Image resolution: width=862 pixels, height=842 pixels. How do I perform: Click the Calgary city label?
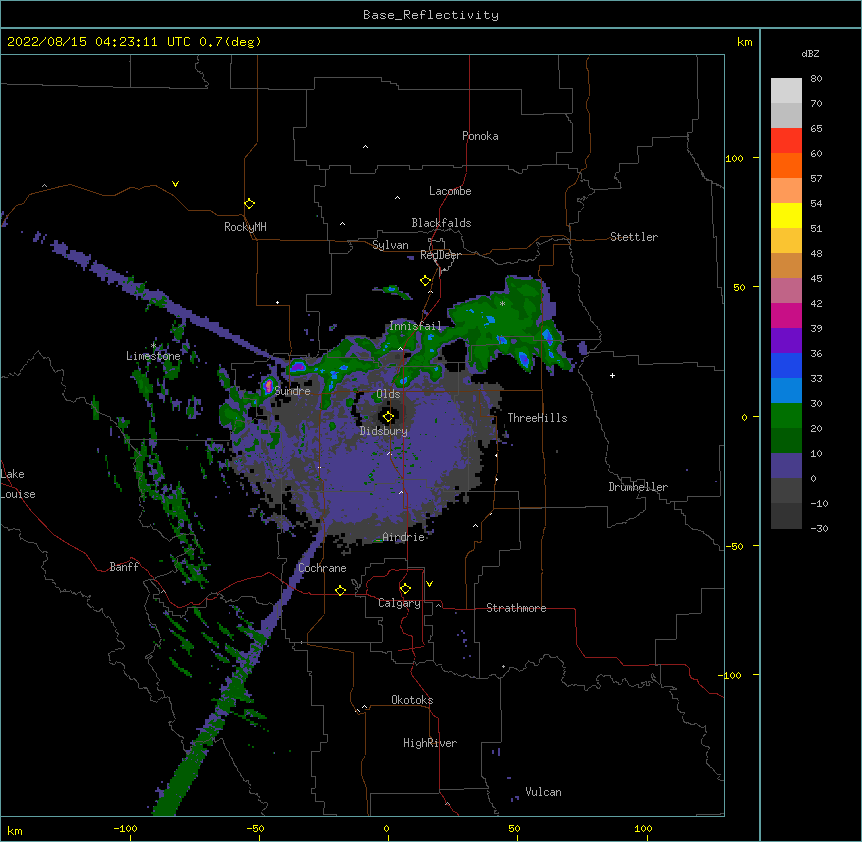[399, 603]
